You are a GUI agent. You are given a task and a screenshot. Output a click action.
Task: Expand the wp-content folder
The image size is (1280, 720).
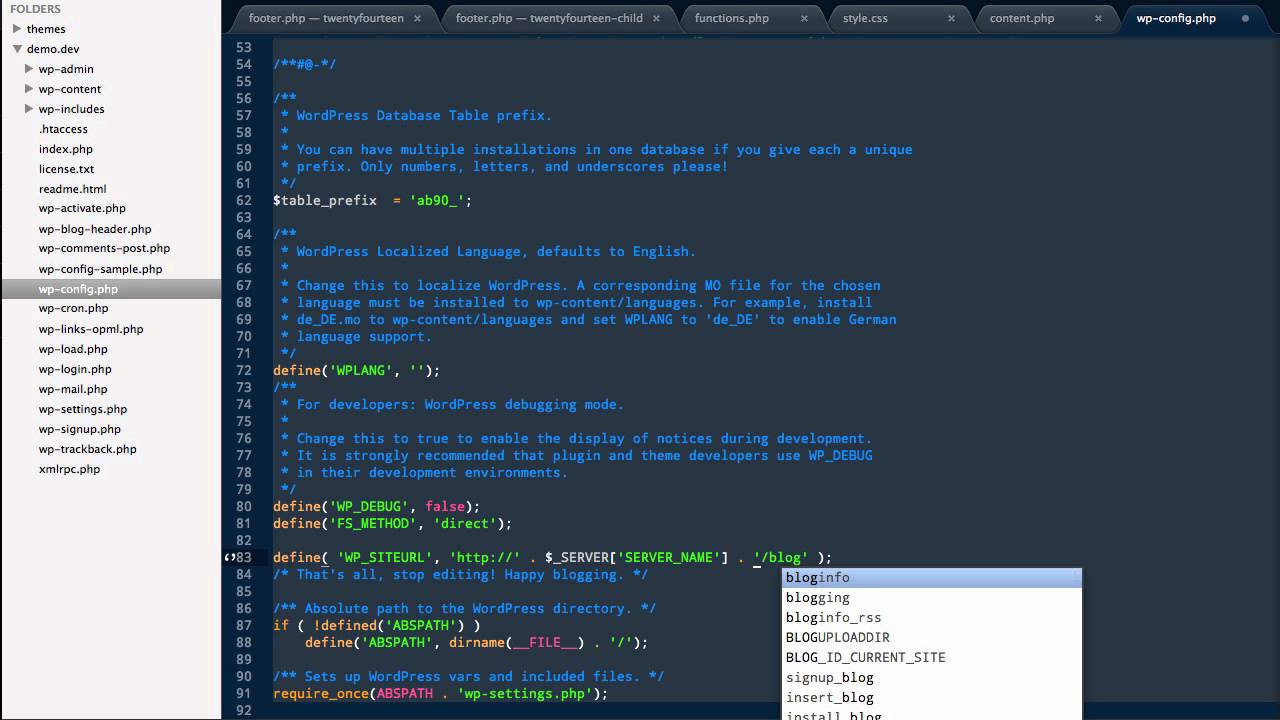29,89
